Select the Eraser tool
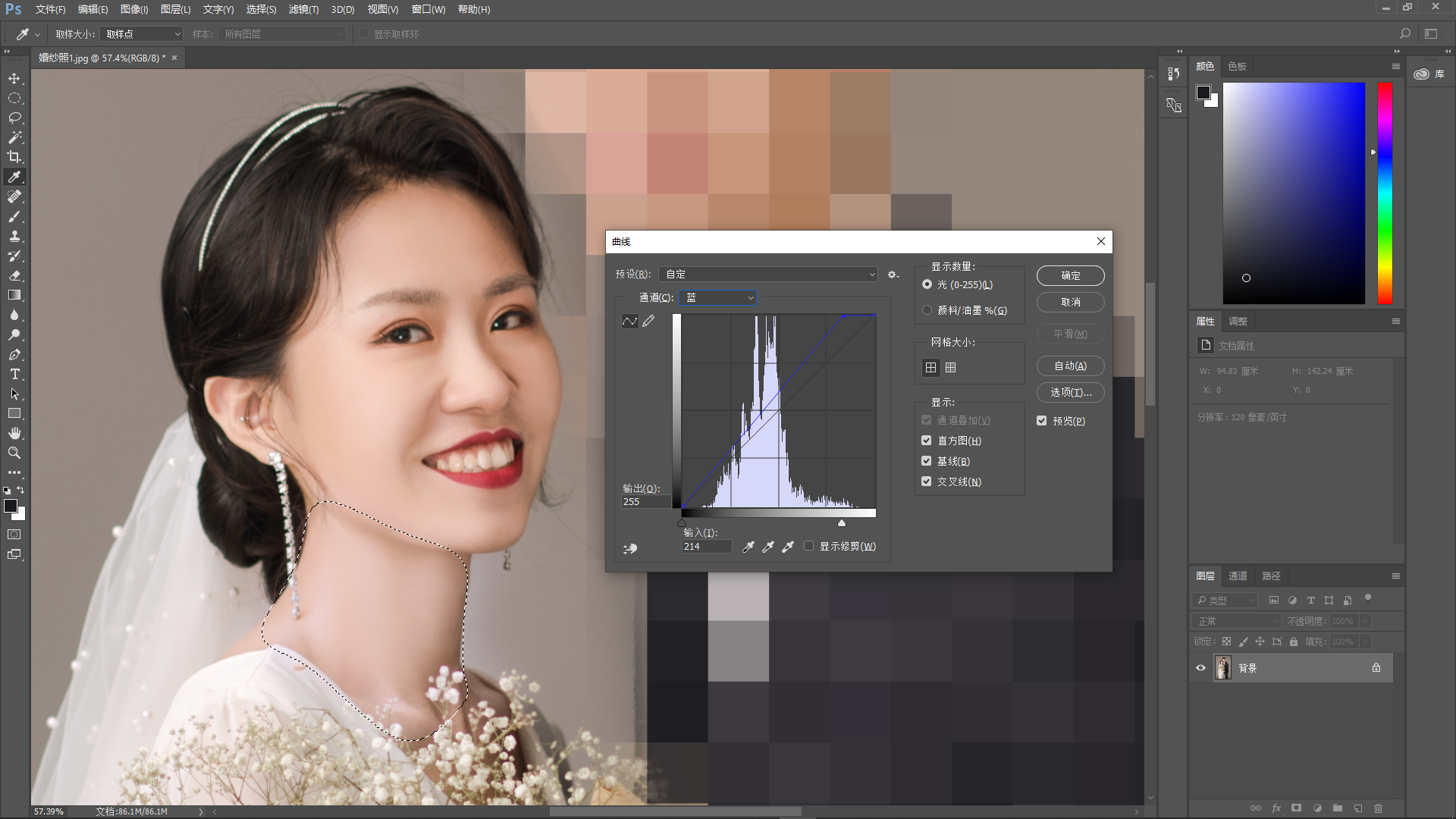1456x819 pixels. (x=14, y=276)
